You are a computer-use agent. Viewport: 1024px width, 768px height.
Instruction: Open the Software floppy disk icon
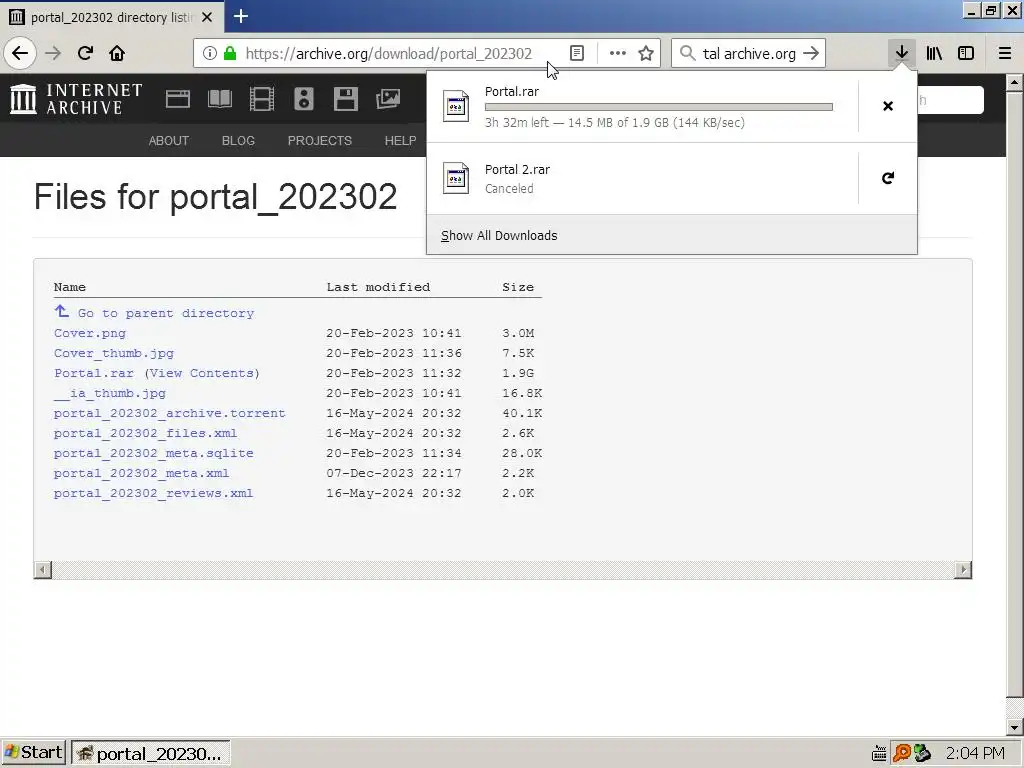click(345, 99)
